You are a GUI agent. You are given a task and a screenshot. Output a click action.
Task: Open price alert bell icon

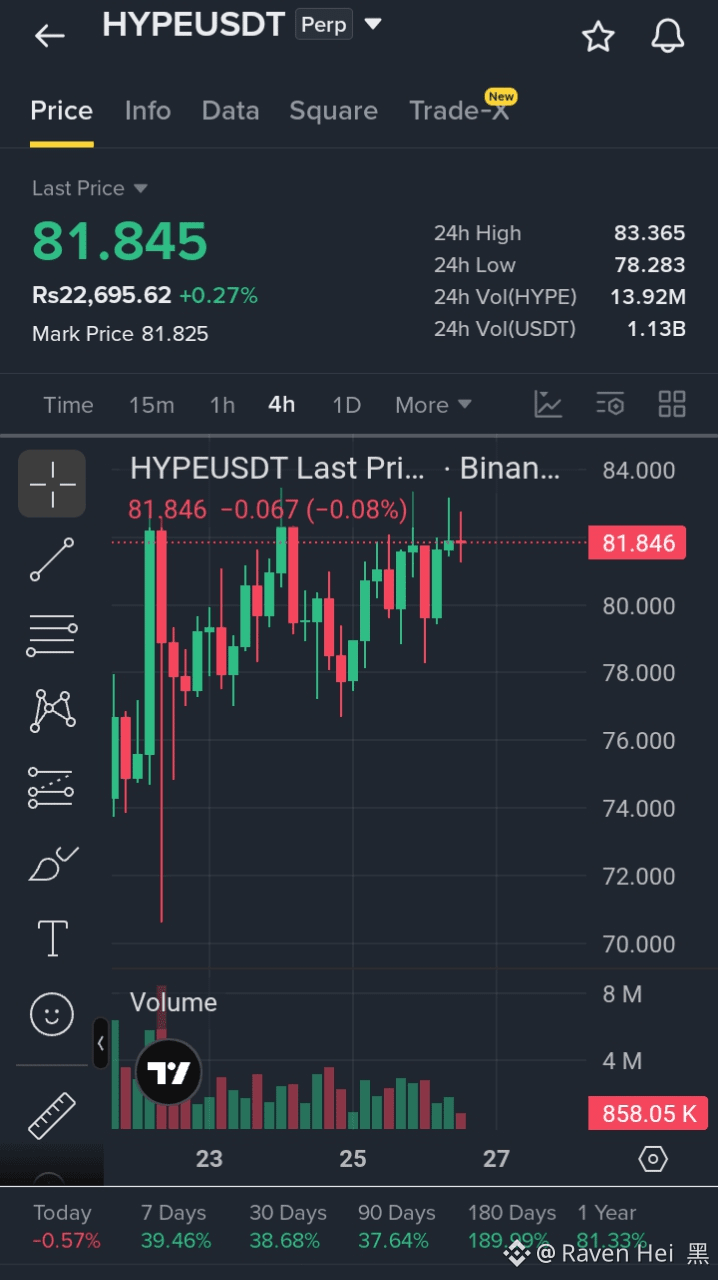tap(667, 36)
